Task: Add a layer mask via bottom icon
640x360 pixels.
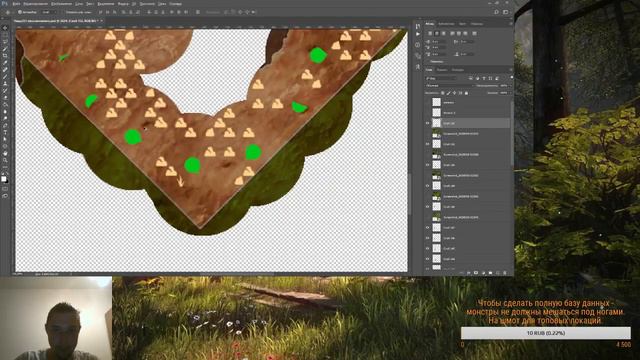Action: click(476, 273)
